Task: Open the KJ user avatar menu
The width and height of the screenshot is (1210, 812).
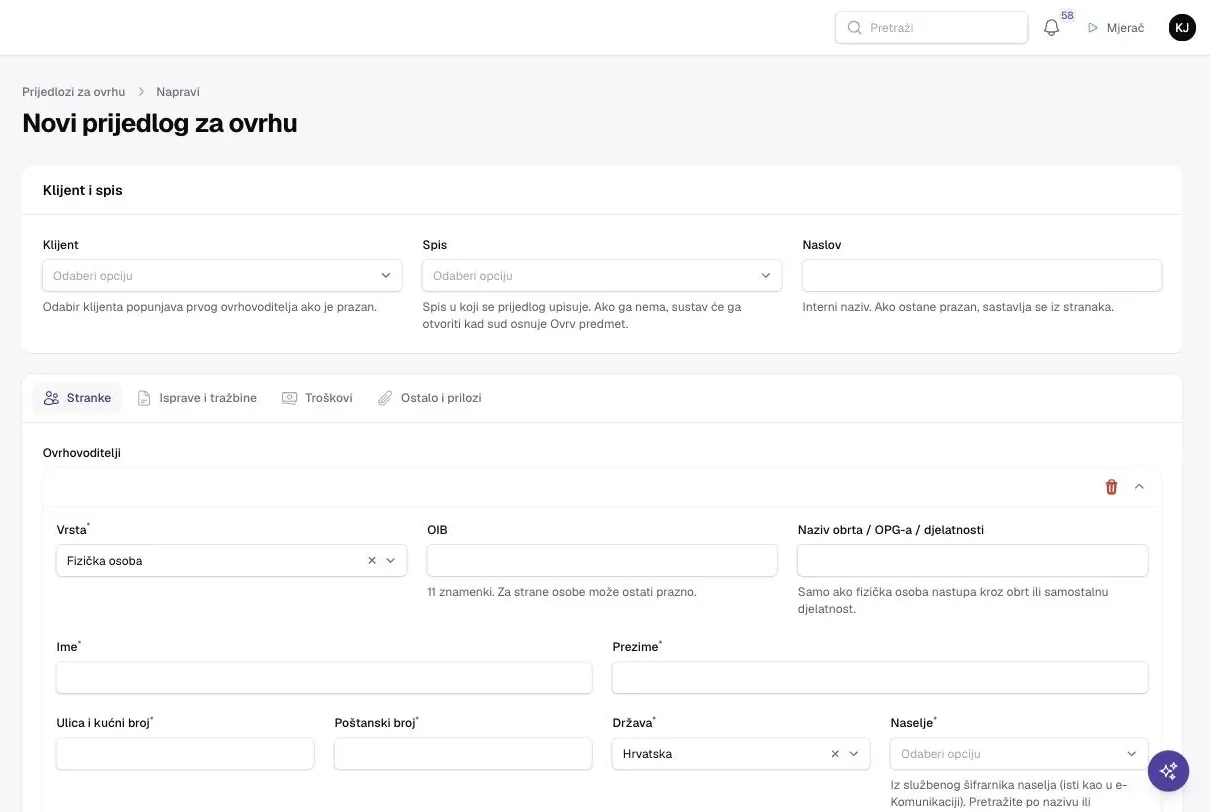Action: [x=1182, y=28]
